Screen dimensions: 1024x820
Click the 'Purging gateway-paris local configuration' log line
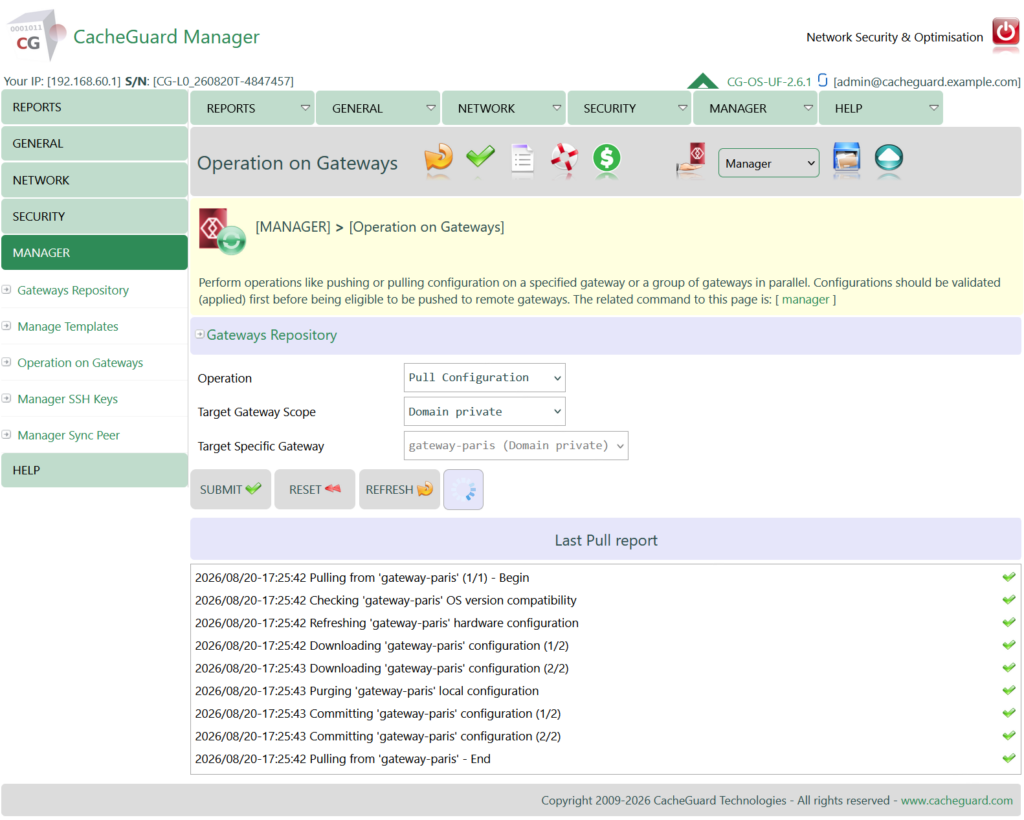pyautogui.click(x=367, y=691)
